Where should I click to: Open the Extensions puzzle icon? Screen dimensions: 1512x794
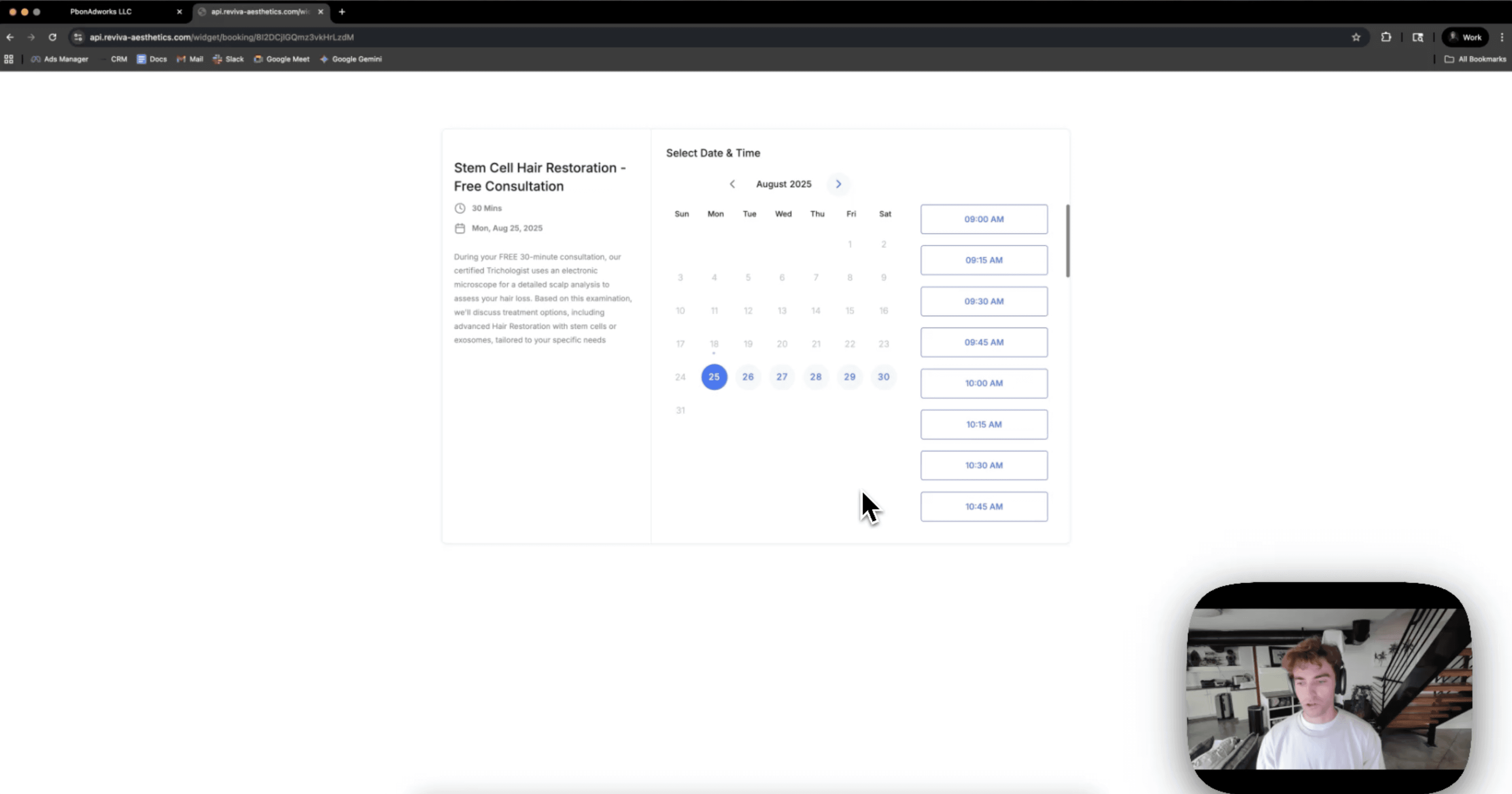click(1386, 37)
